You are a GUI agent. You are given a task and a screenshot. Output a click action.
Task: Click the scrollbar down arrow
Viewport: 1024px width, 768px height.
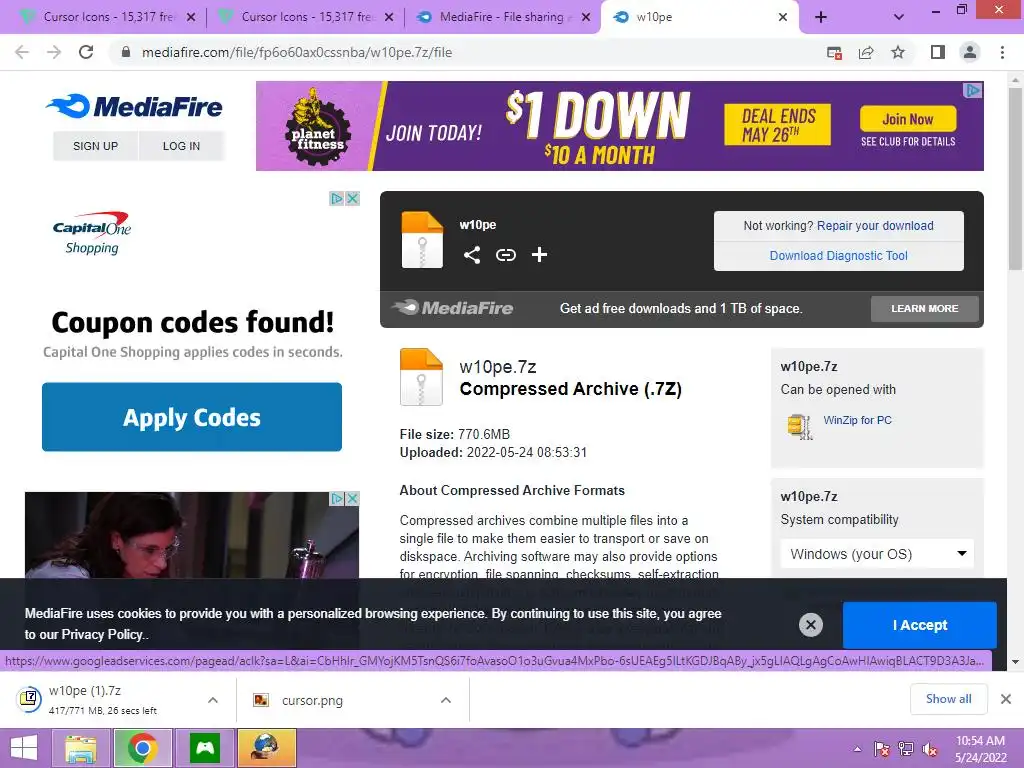(1016, 662)
